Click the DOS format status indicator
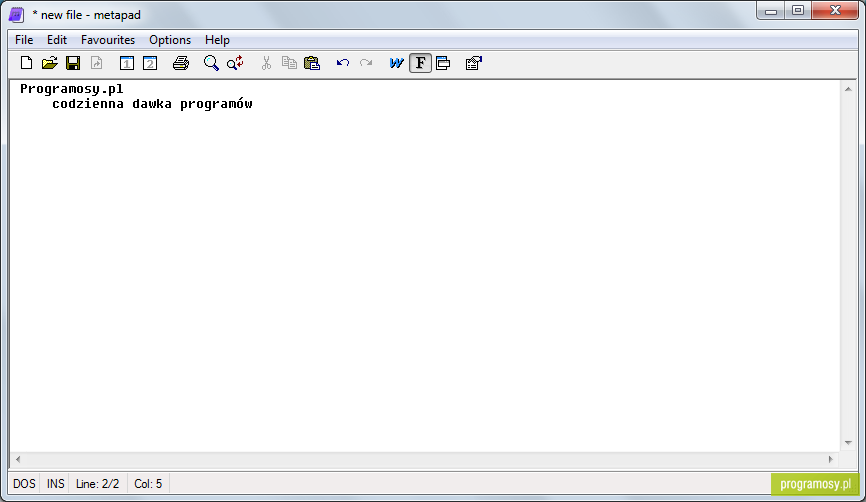Viewport: 866px width, 502px height. (24, 484)
